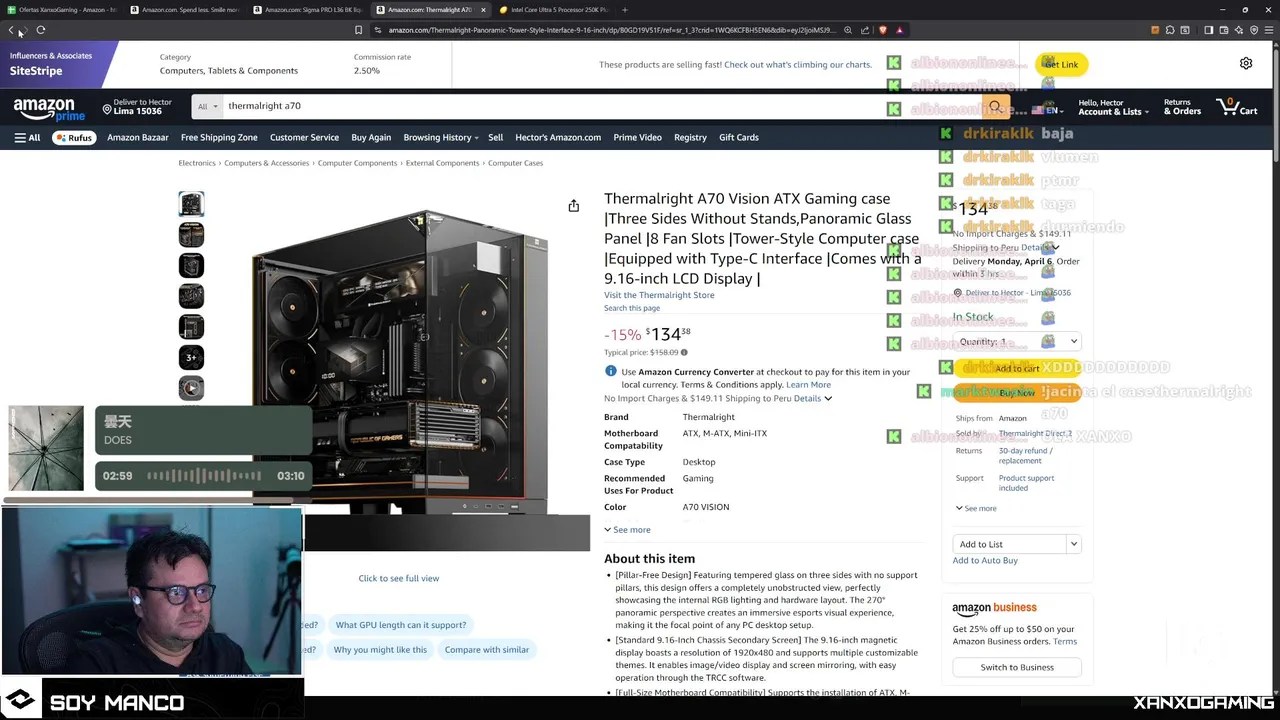Open a new browser tab with plus

coord(625,9)
